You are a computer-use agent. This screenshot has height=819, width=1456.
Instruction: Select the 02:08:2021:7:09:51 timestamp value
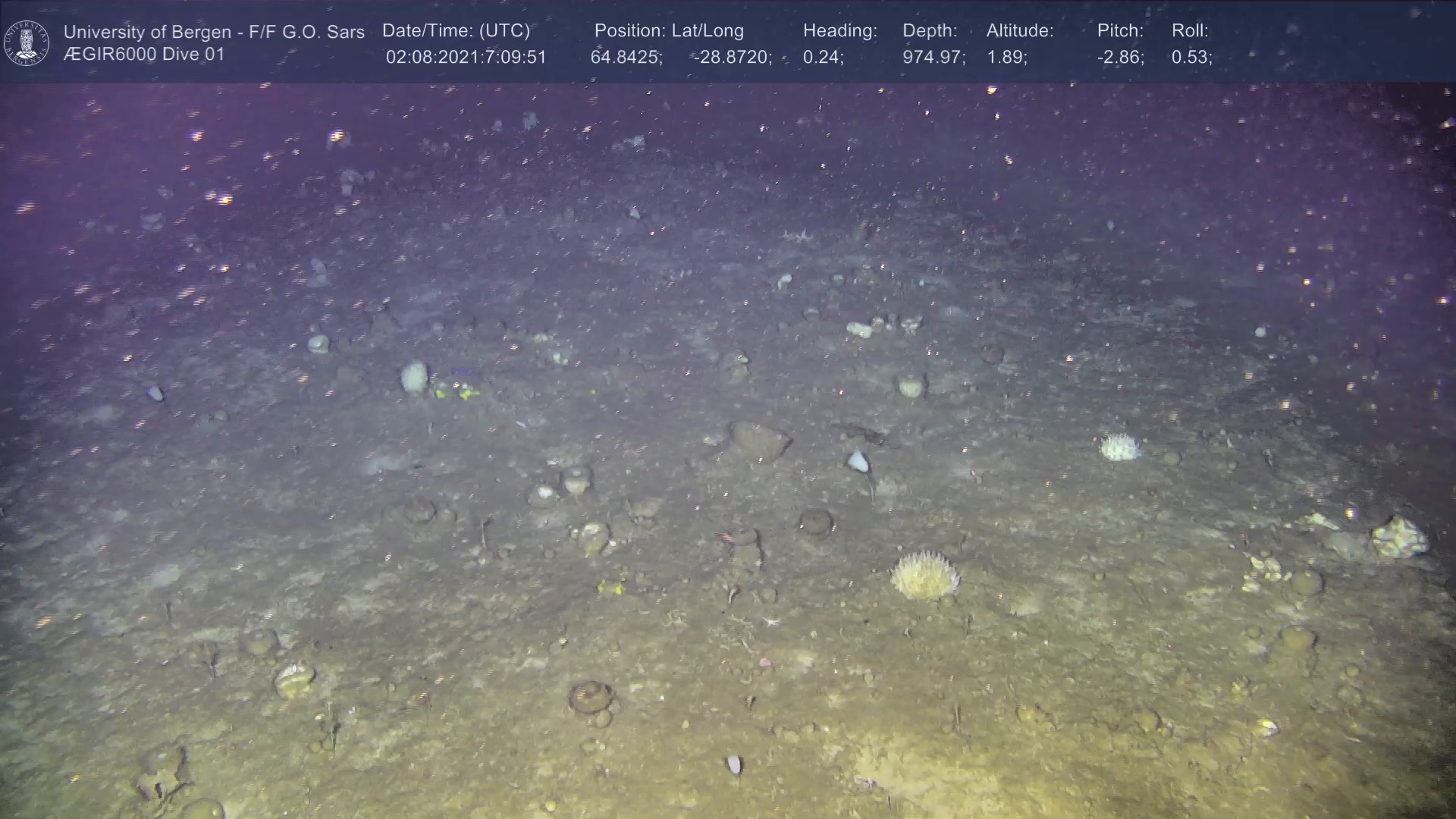[x=466, y=57]
